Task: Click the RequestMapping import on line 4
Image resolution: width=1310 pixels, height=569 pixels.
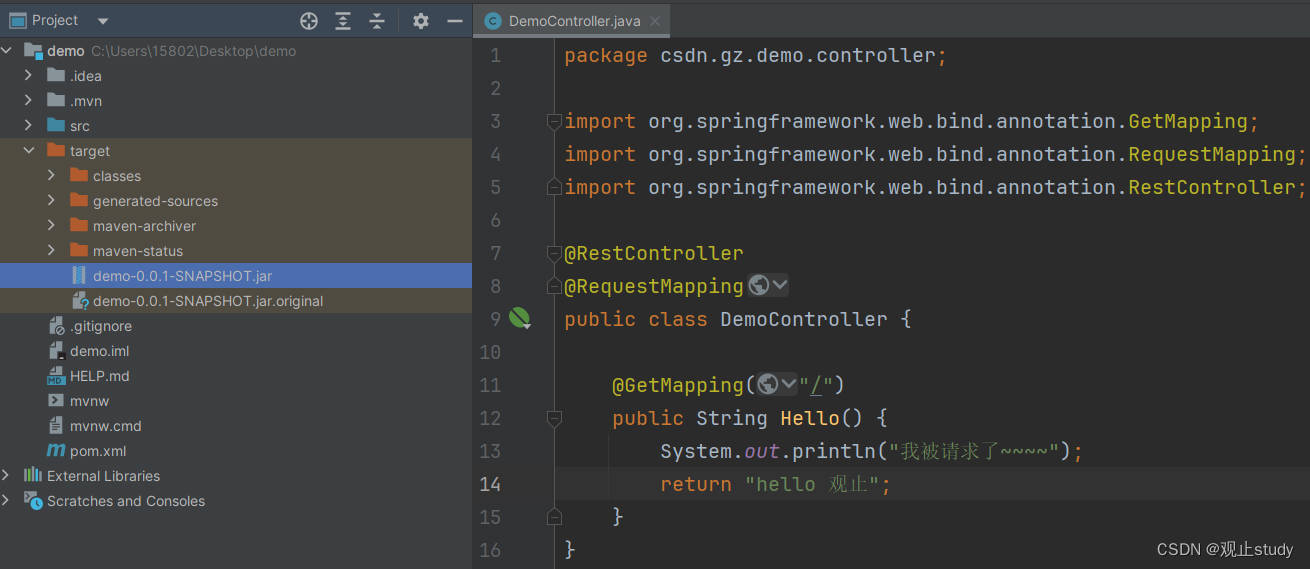Action: pyautogui.click(x=1212, y=155)
